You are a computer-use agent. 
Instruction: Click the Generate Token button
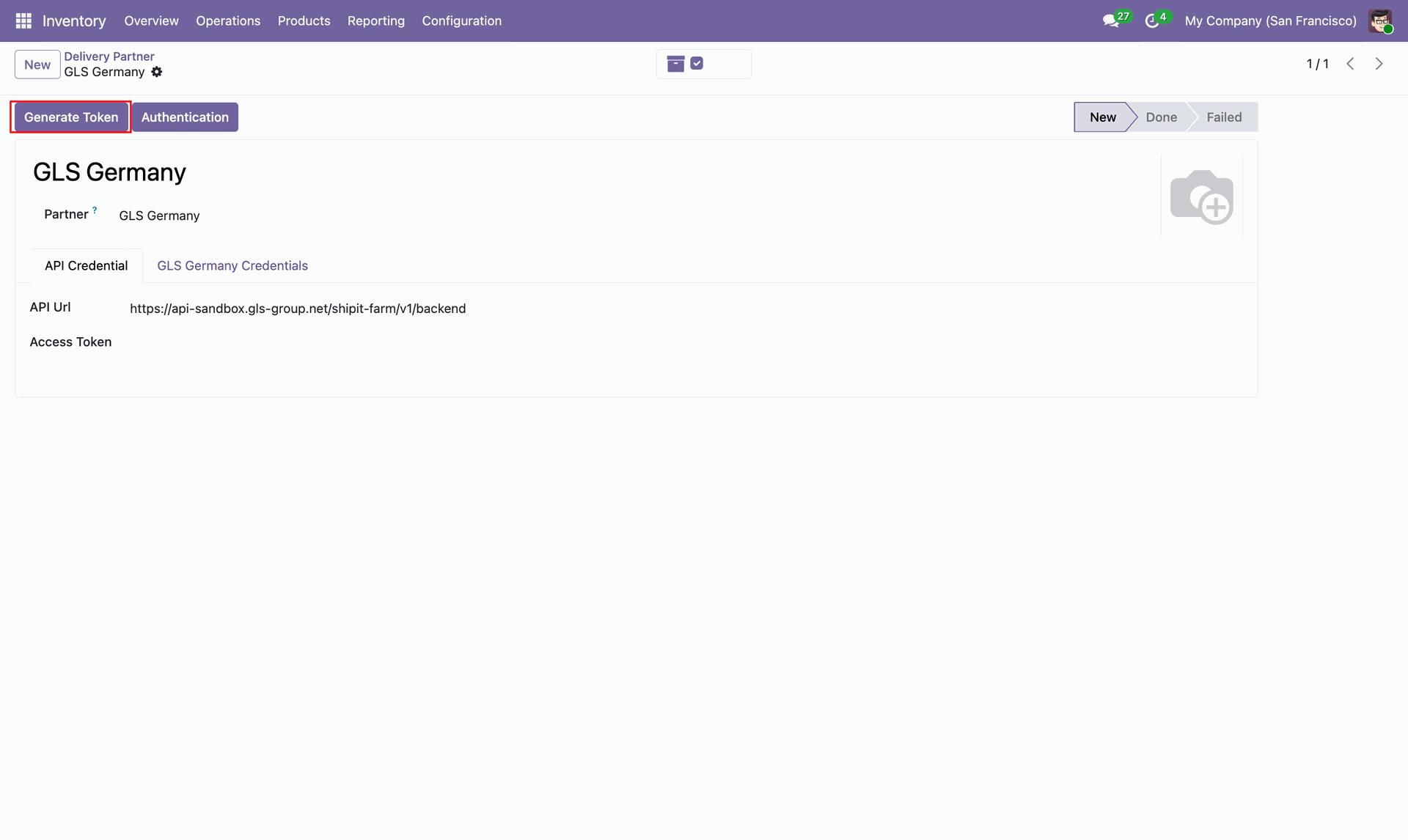[71, 117]
